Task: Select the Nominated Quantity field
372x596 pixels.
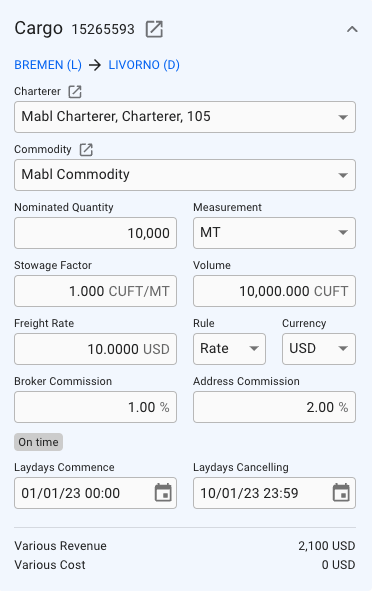Action: (95, 233)
